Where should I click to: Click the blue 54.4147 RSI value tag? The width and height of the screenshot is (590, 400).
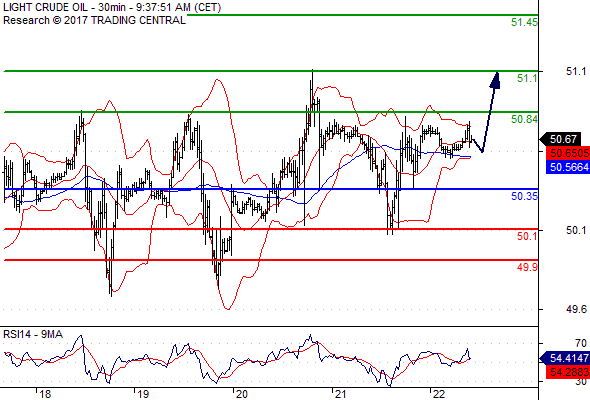point(565,358)
